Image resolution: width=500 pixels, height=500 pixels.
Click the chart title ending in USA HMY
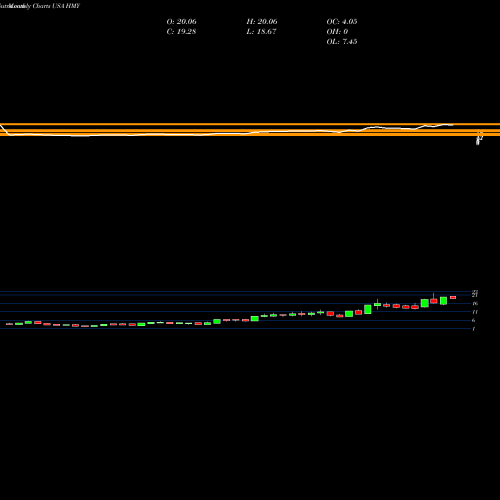(x=40, y=6)
